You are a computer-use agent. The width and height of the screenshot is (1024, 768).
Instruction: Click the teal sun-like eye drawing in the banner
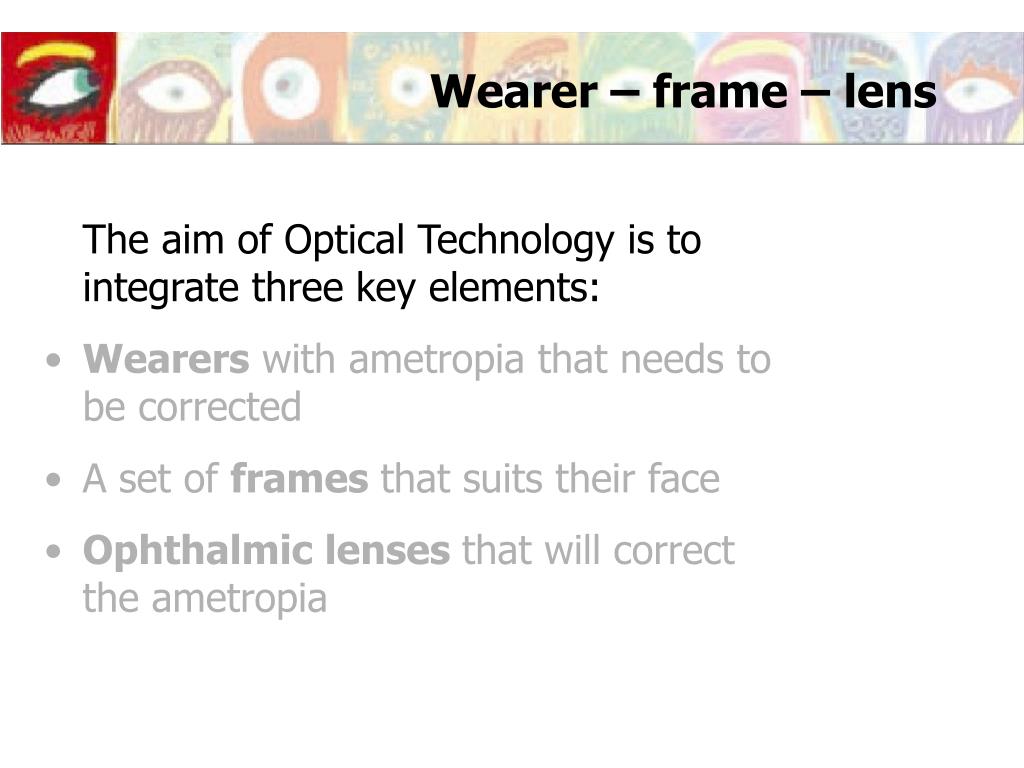(407, 86)
